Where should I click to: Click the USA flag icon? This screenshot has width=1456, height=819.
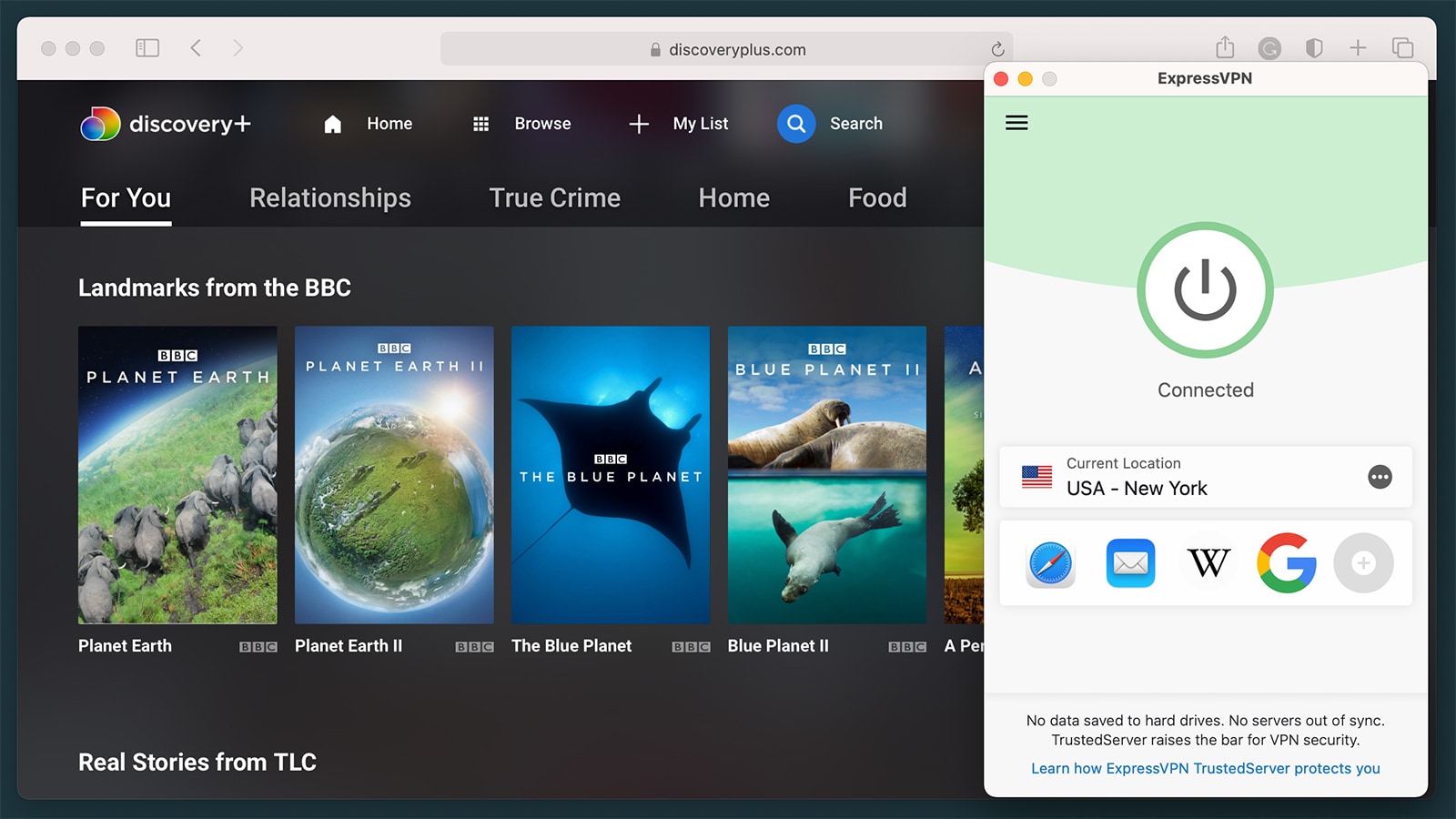click(x=1036, y=477)
